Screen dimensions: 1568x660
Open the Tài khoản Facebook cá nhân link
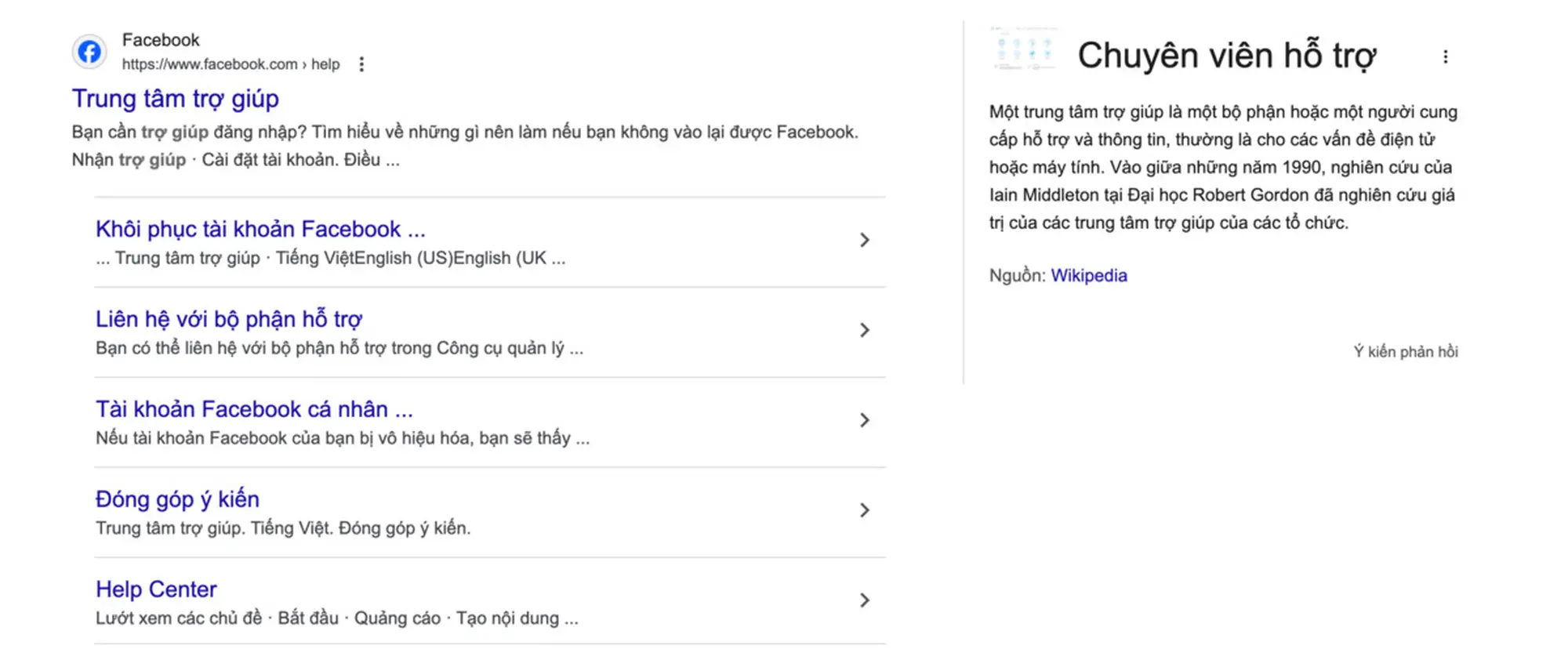click(x=254, y=409)
